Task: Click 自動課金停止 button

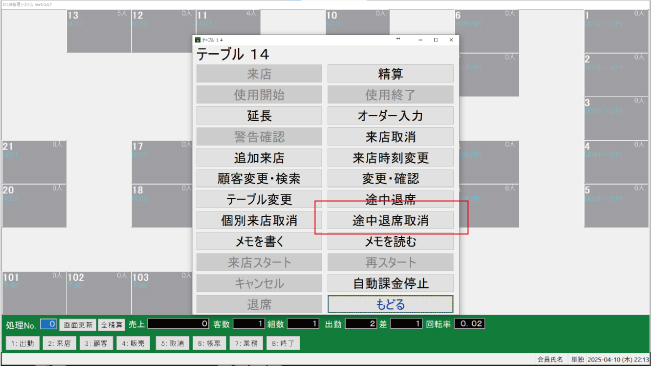Action: point(390,283)
